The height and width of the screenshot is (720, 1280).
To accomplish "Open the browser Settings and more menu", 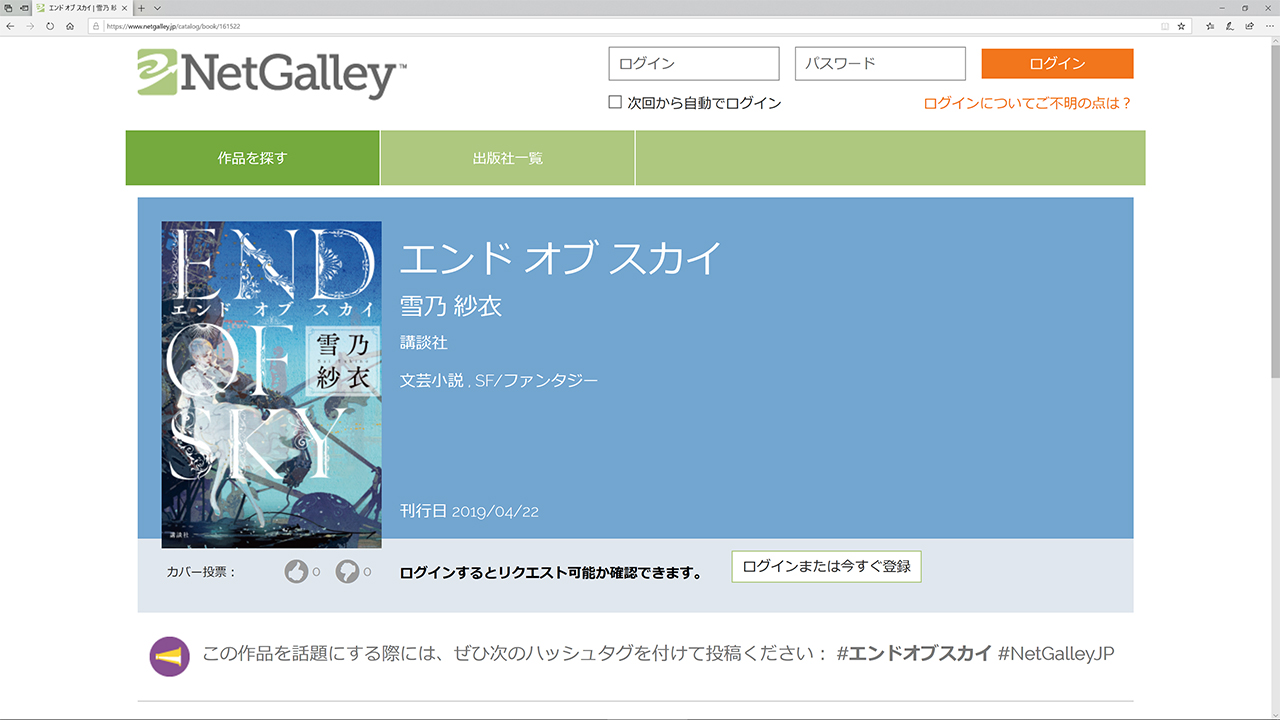I will tap(1268, 26).
